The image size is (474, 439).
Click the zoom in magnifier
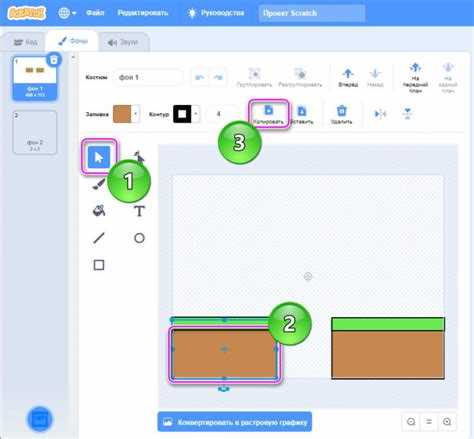pos(447,422)
